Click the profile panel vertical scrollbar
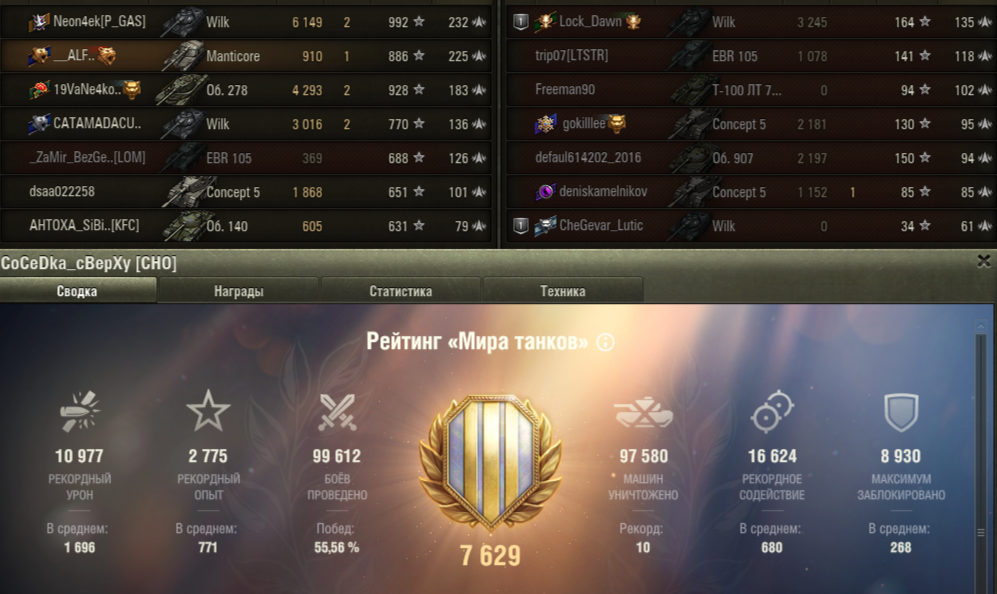The width and height of the screenshot is (997, 594). [x=981, y=455]
